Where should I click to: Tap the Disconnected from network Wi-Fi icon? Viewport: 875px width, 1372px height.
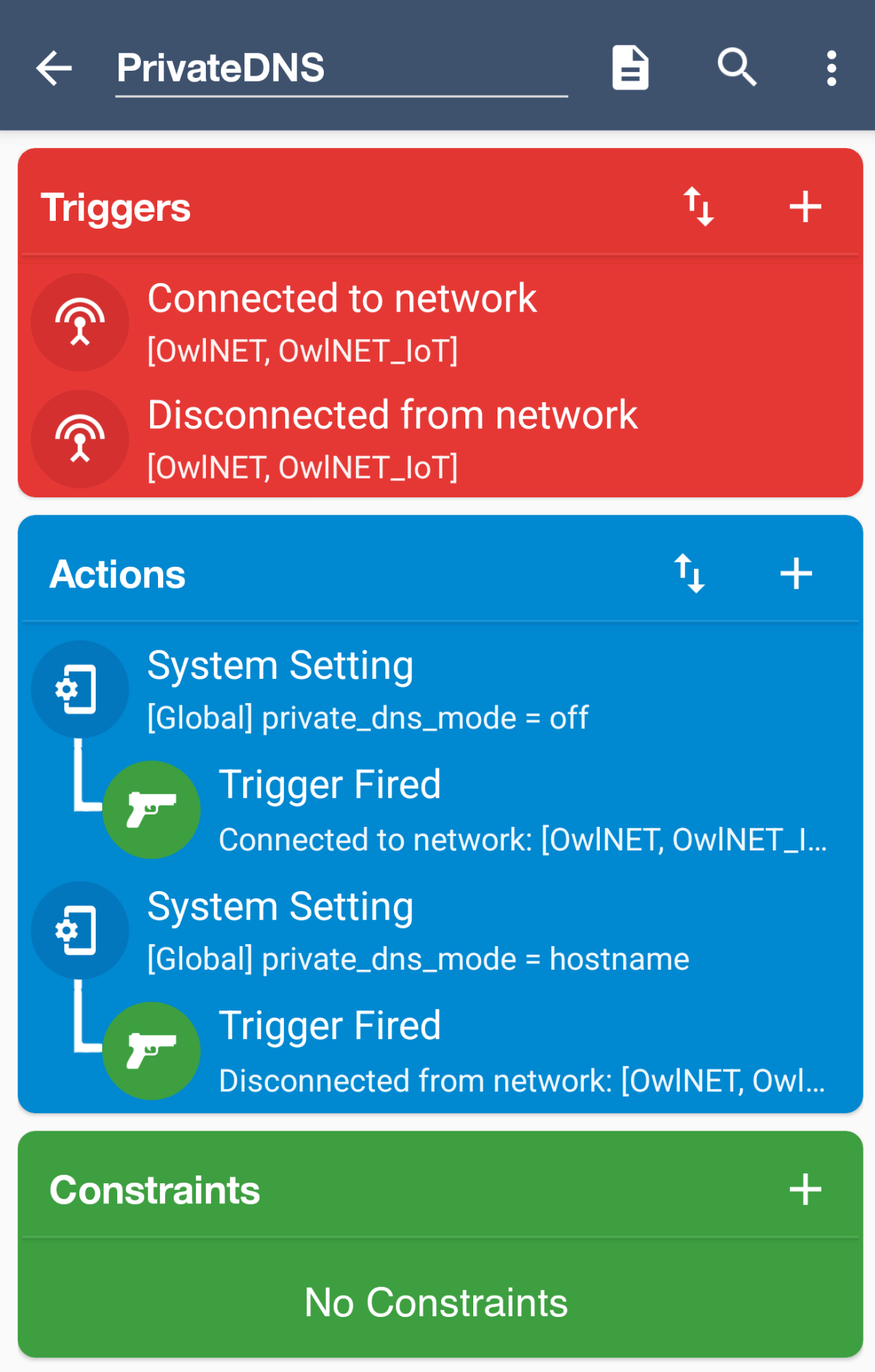(80, 439)
